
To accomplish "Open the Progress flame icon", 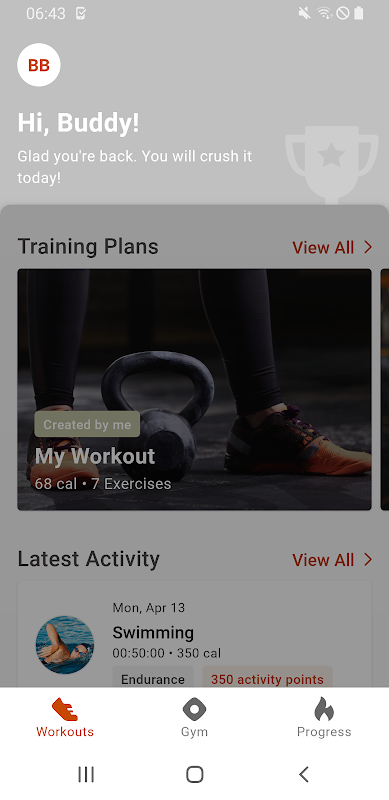I will click(x=324, y=710).
